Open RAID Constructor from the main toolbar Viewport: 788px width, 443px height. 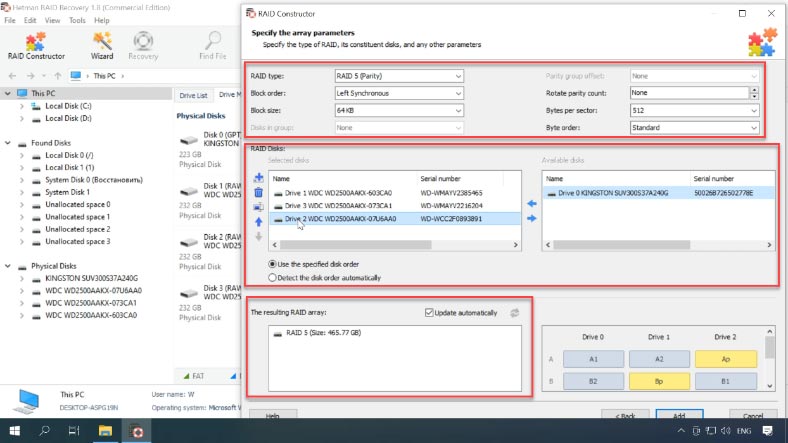click(36, 46)
